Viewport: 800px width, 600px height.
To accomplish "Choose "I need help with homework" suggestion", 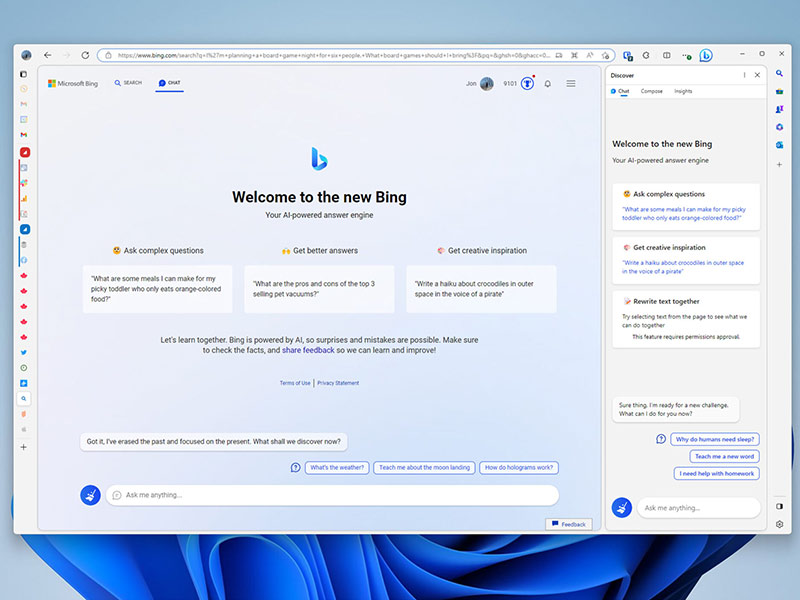I will click(716, 473).
